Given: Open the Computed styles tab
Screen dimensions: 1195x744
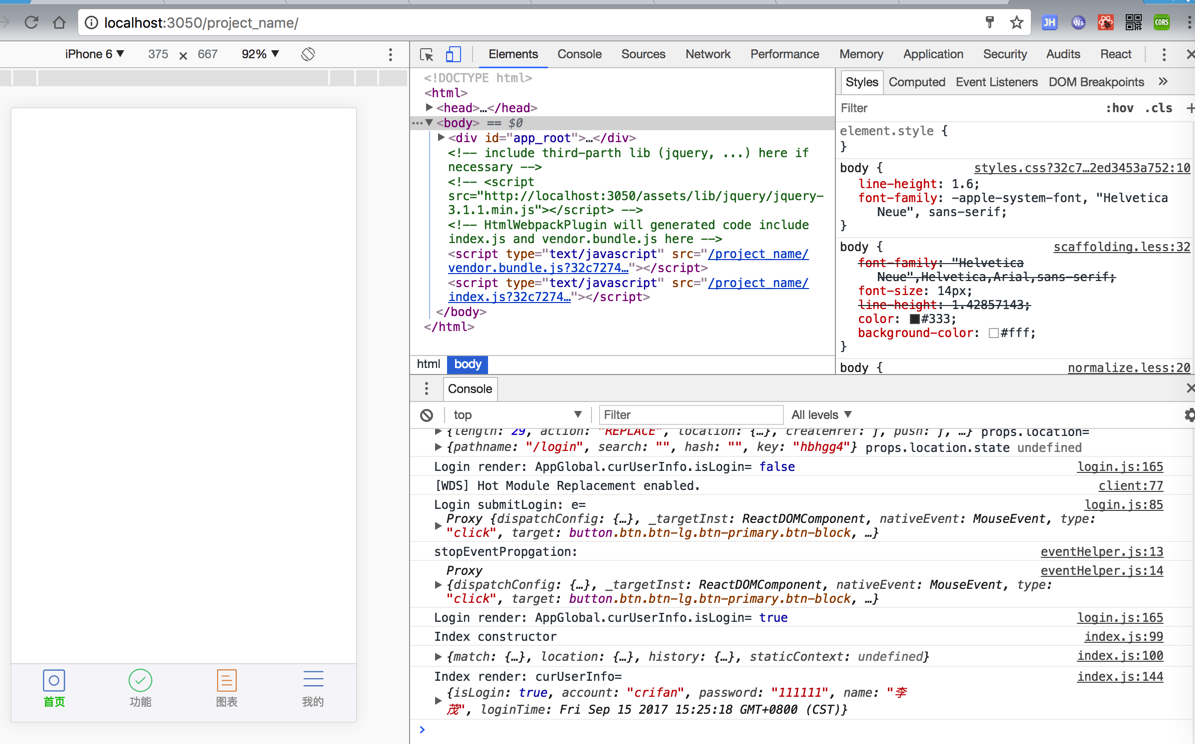Looking at the screenshot, I should click(916, 82).
